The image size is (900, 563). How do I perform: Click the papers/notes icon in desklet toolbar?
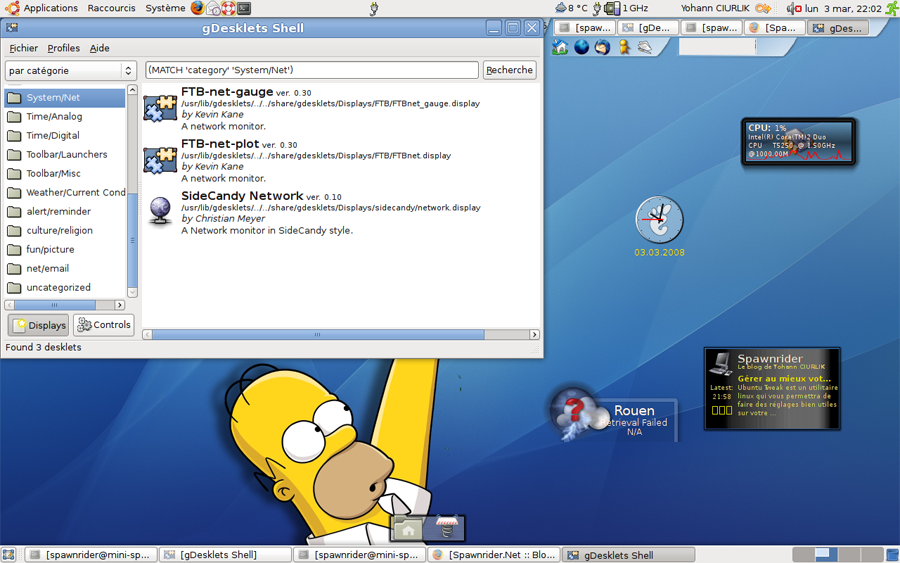click(x=645, y=47)
